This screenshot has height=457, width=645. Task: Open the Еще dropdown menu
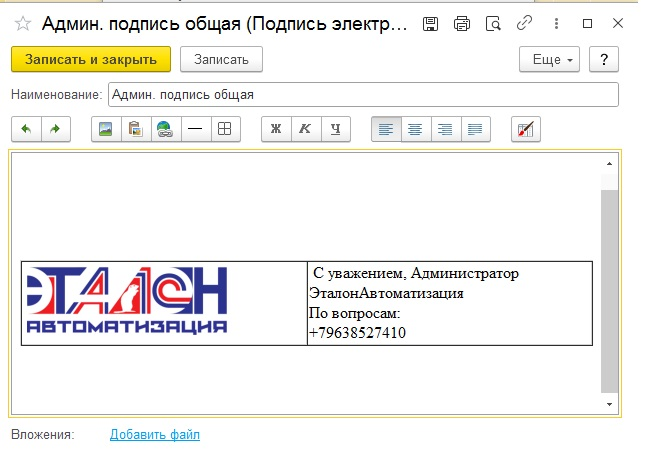tap(549, 60)
